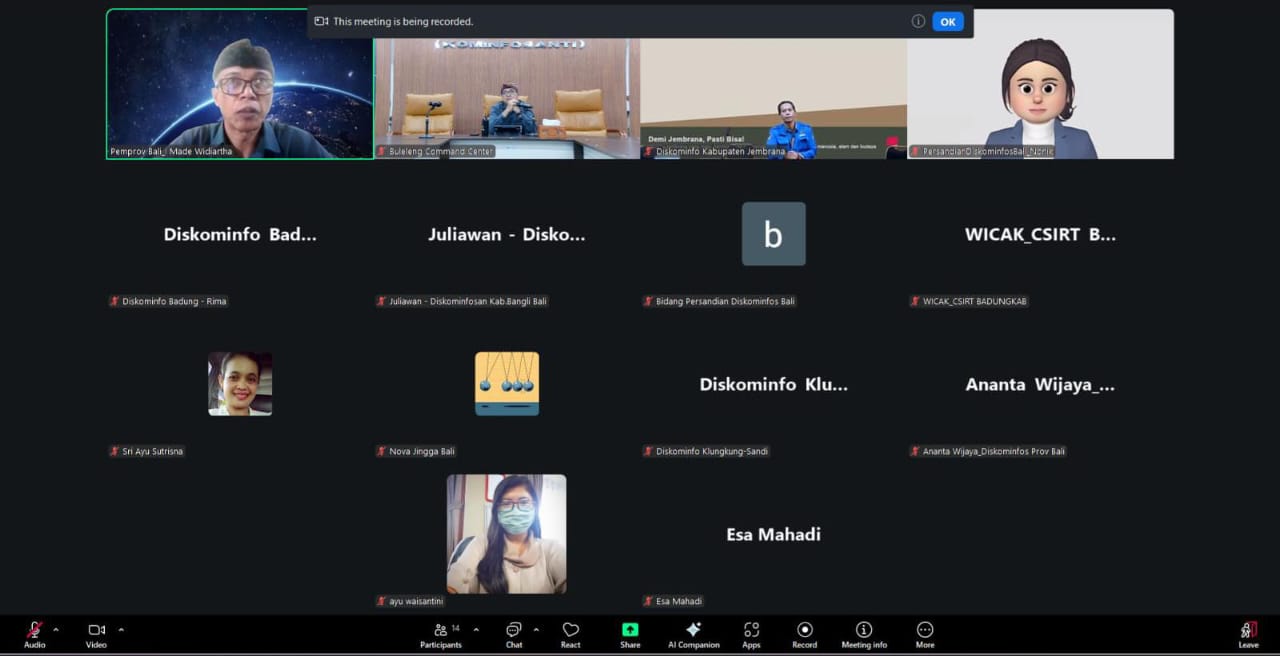The height and width of the screenshot is (656, 1280).
Task: Leave the meeting
Action: [1248, 631]
